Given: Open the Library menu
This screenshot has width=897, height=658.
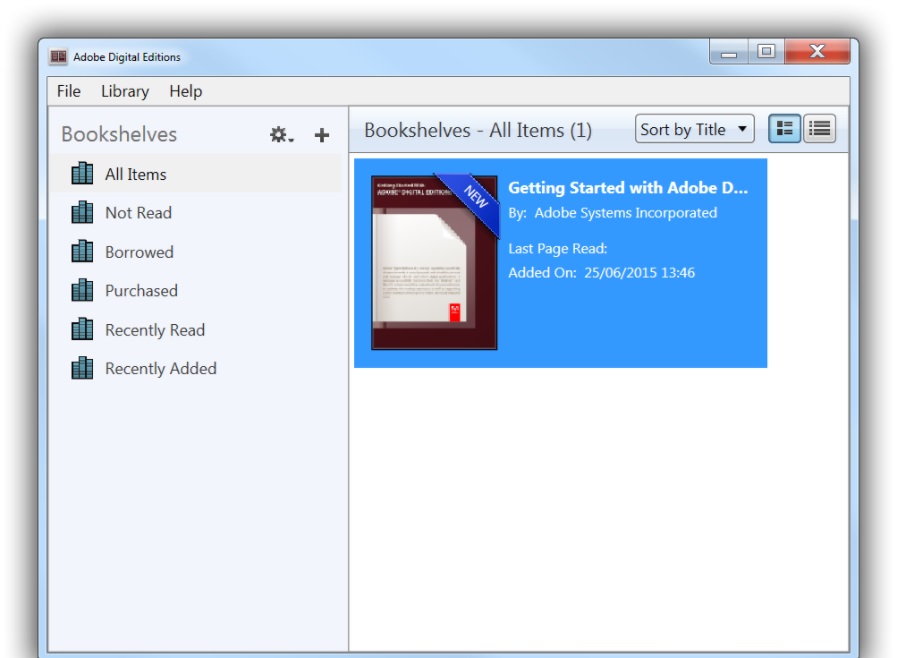Looking at the screenshot, I should (x=125, y=91).
